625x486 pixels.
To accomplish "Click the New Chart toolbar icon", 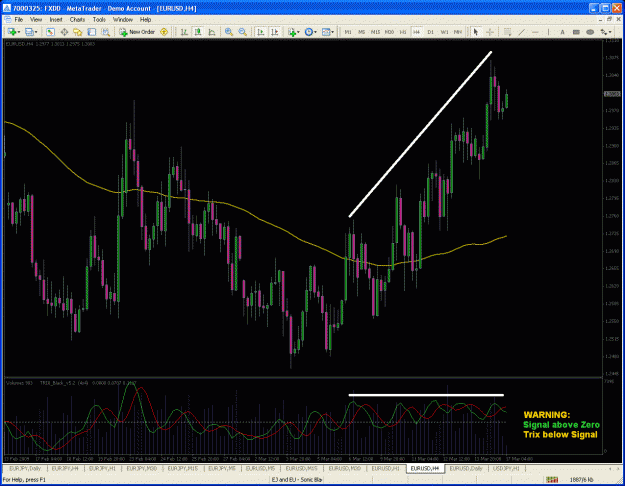I will [x=12, y=32].
